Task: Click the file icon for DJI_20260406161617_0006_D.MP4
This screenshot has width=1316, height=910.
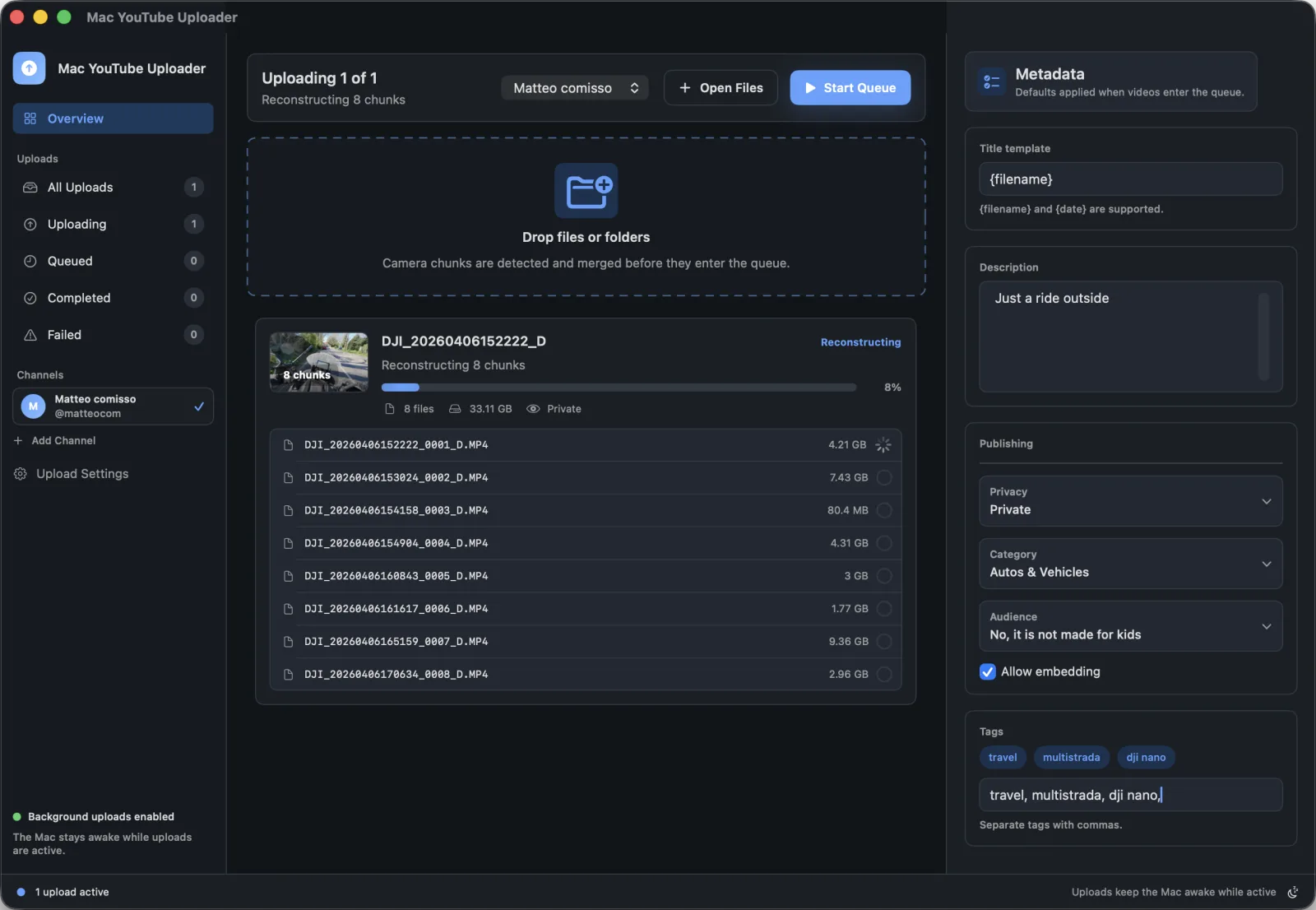Action: tap(289, 609)
